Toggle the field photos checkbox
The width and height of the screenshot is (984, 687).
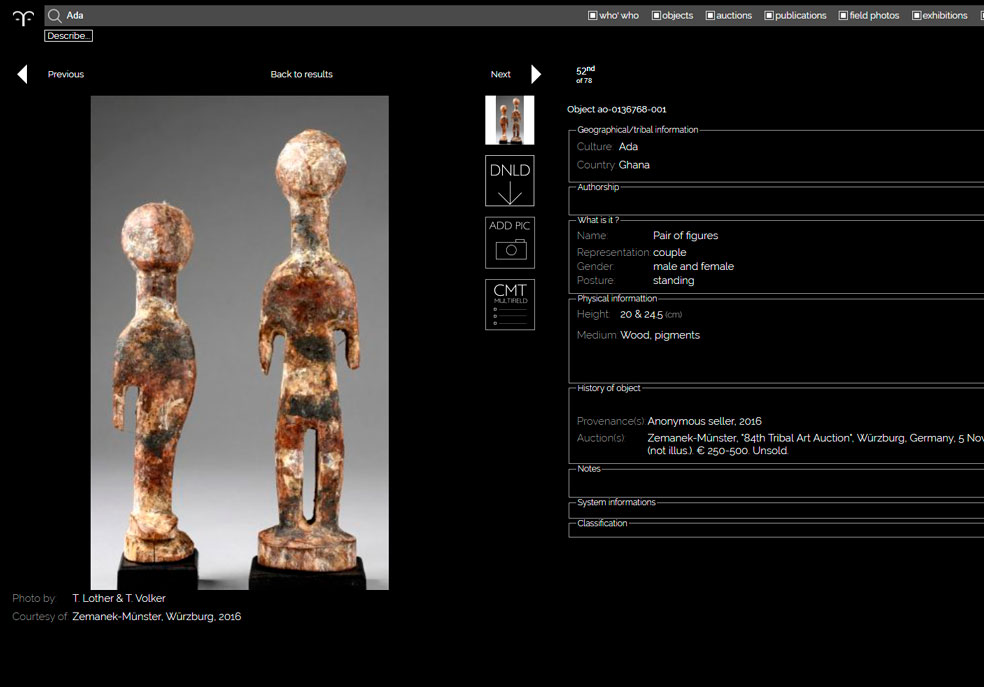point(843,16)
